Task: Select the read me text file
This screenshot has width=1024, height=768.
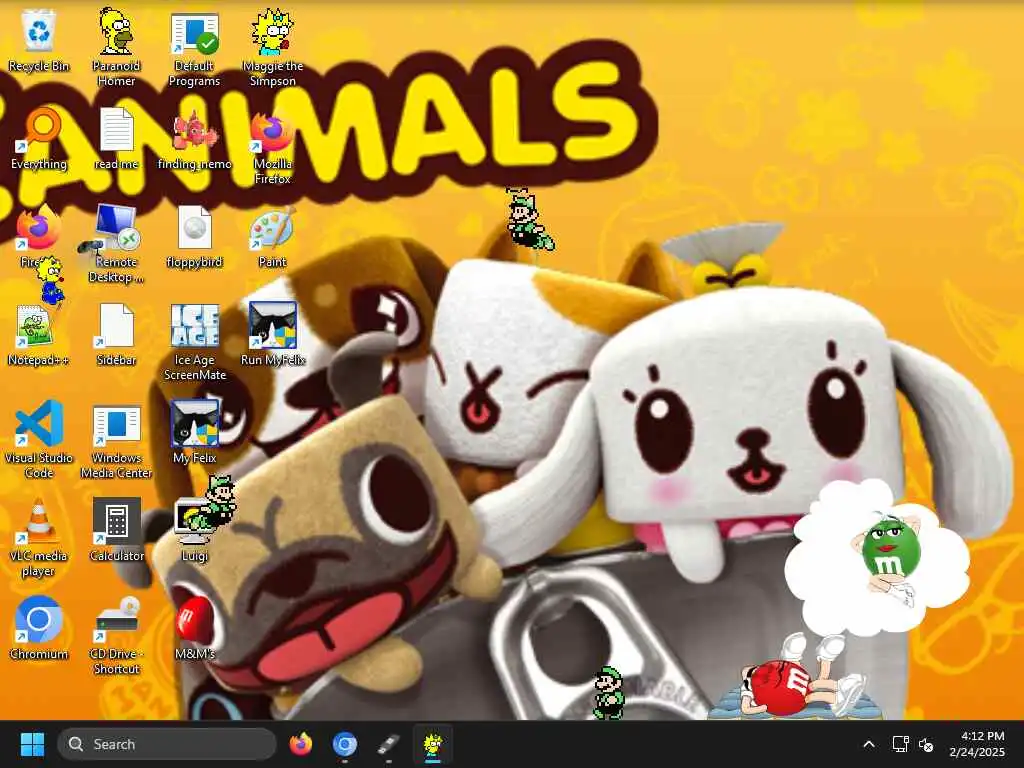Action: tap(116, 138)
